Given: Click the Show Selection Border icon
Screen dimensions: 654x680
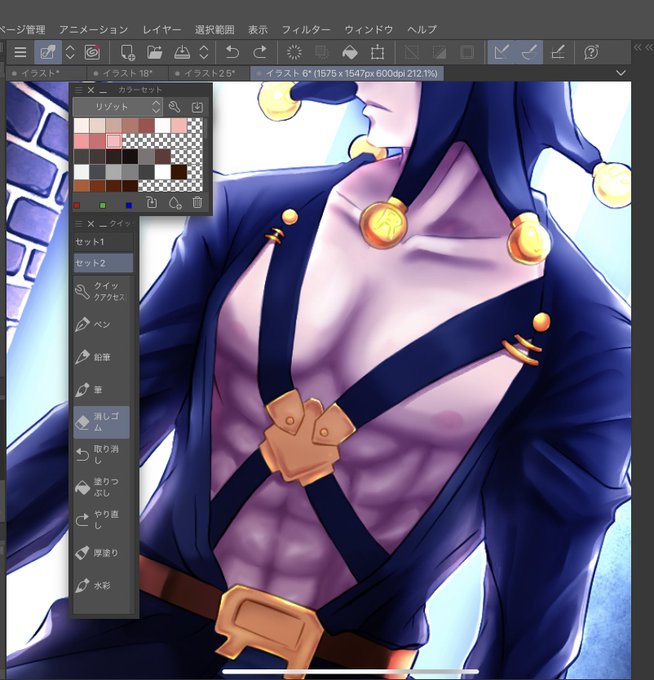Looking at the screenshot, I should coord(467,52).
